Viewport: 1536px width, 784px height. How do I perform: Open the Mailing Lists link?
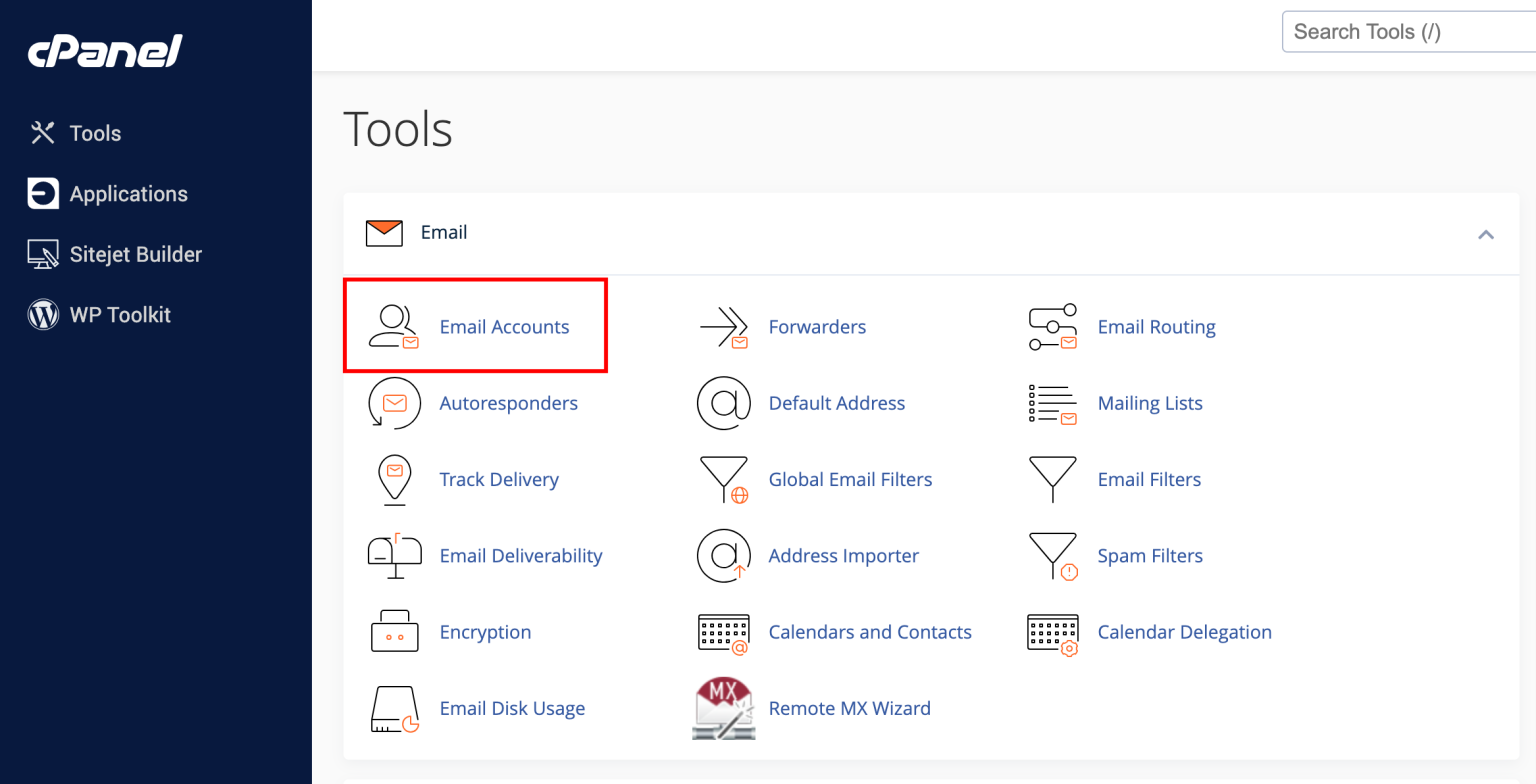(1150, 403)
